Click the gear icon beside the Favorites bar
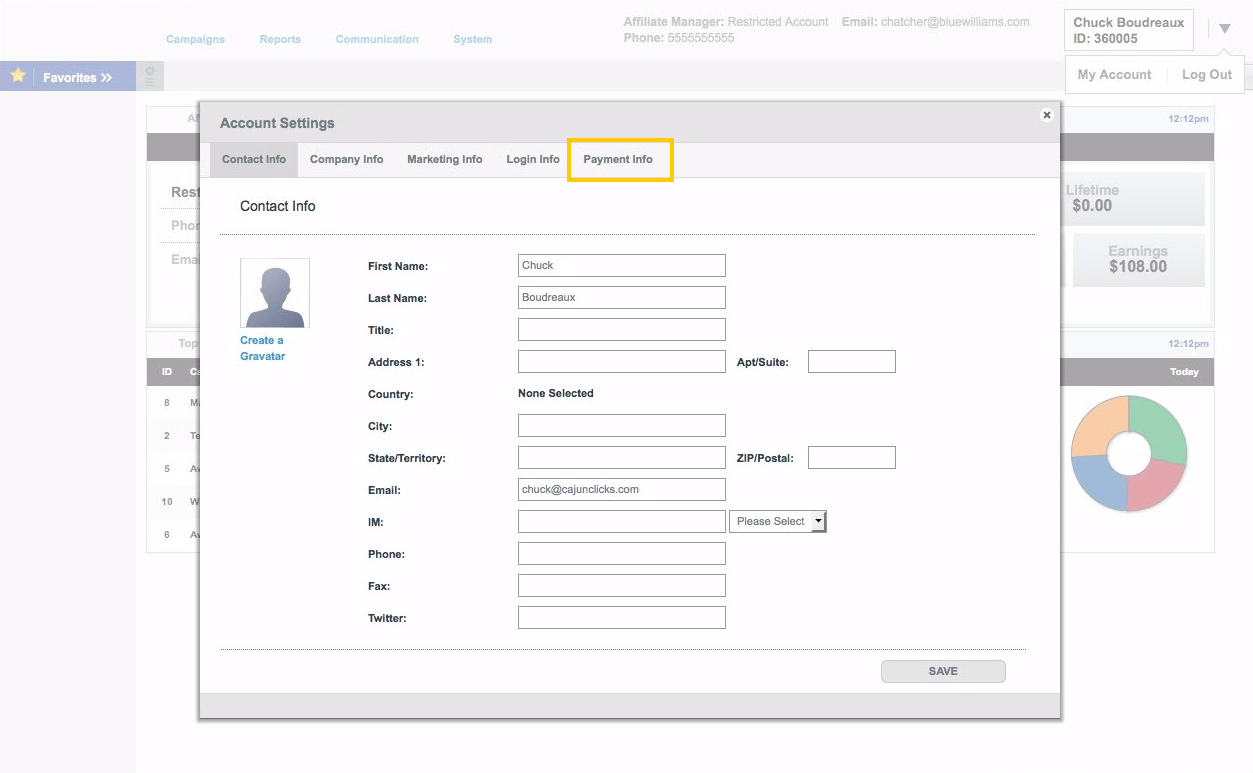Viewport: 1253px width, 773px height. [x=149, y=75]
